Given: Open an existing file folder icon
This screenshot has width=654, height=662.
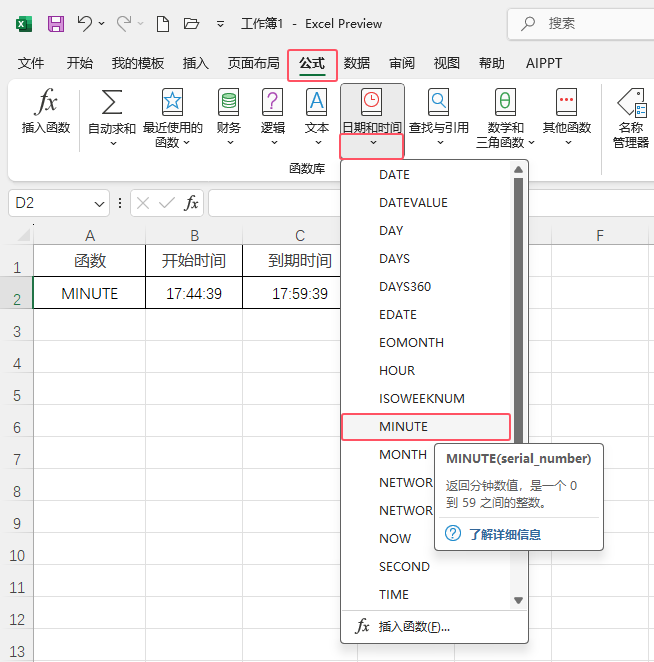Looking at the screenshot, I should [191, 24].
